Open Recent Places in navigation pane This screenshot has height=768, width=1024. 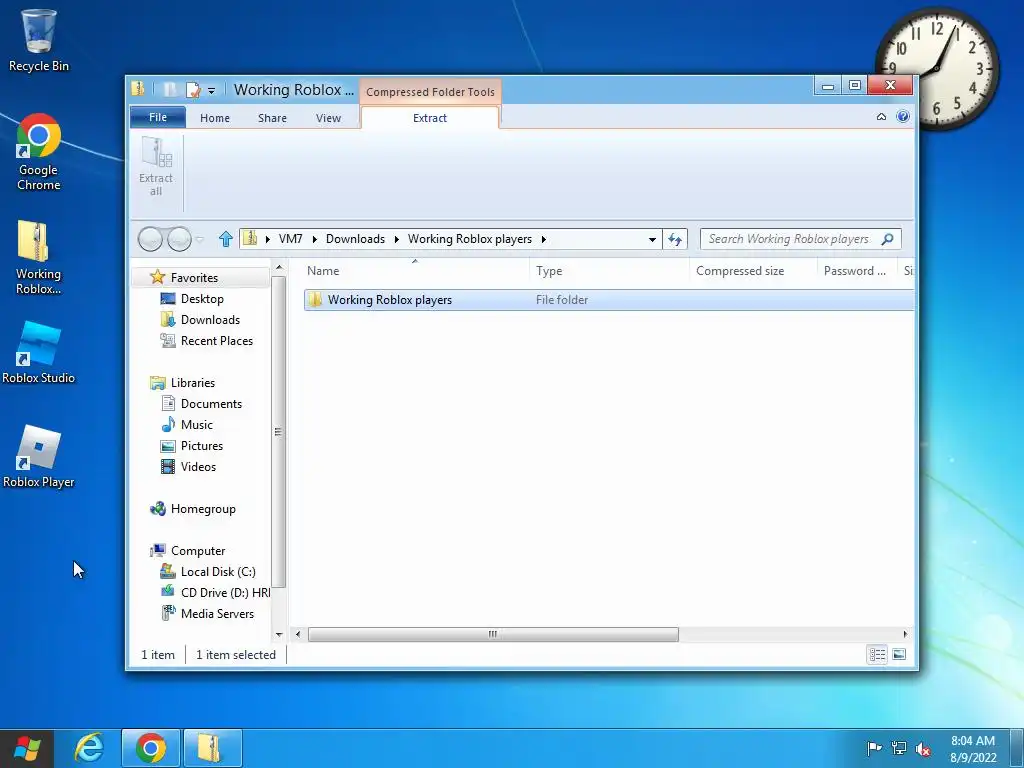(206, 341)
